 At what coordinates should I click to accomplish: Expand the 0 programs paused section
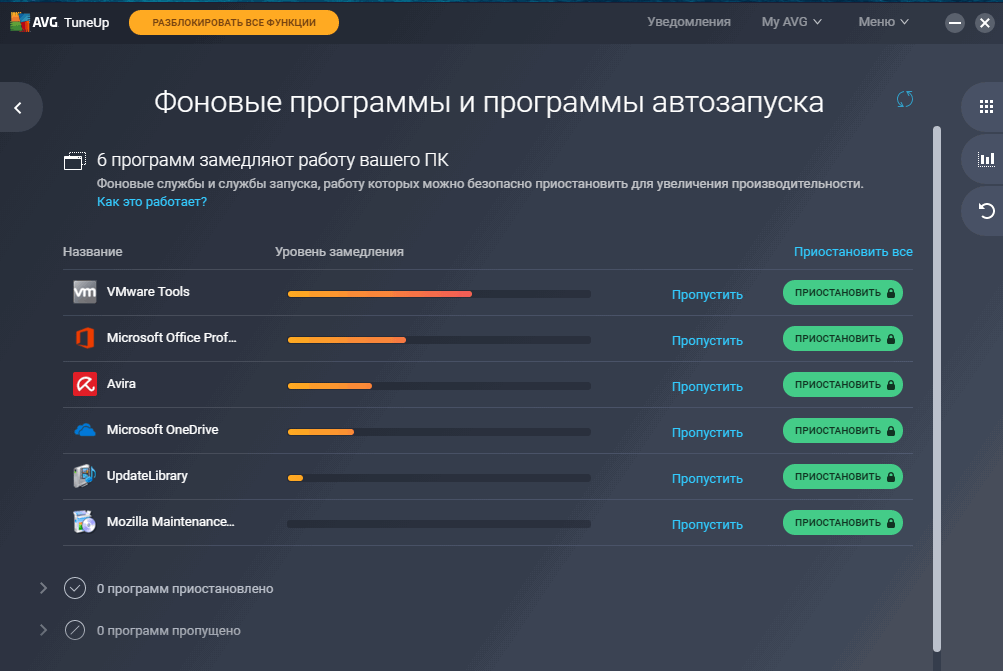(x=43, y=588)
